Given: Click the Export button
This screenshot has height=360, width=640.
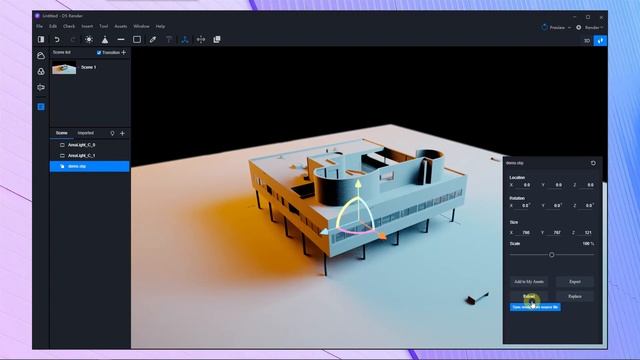Looking at the screenshot, I should [x=575, y=282].
